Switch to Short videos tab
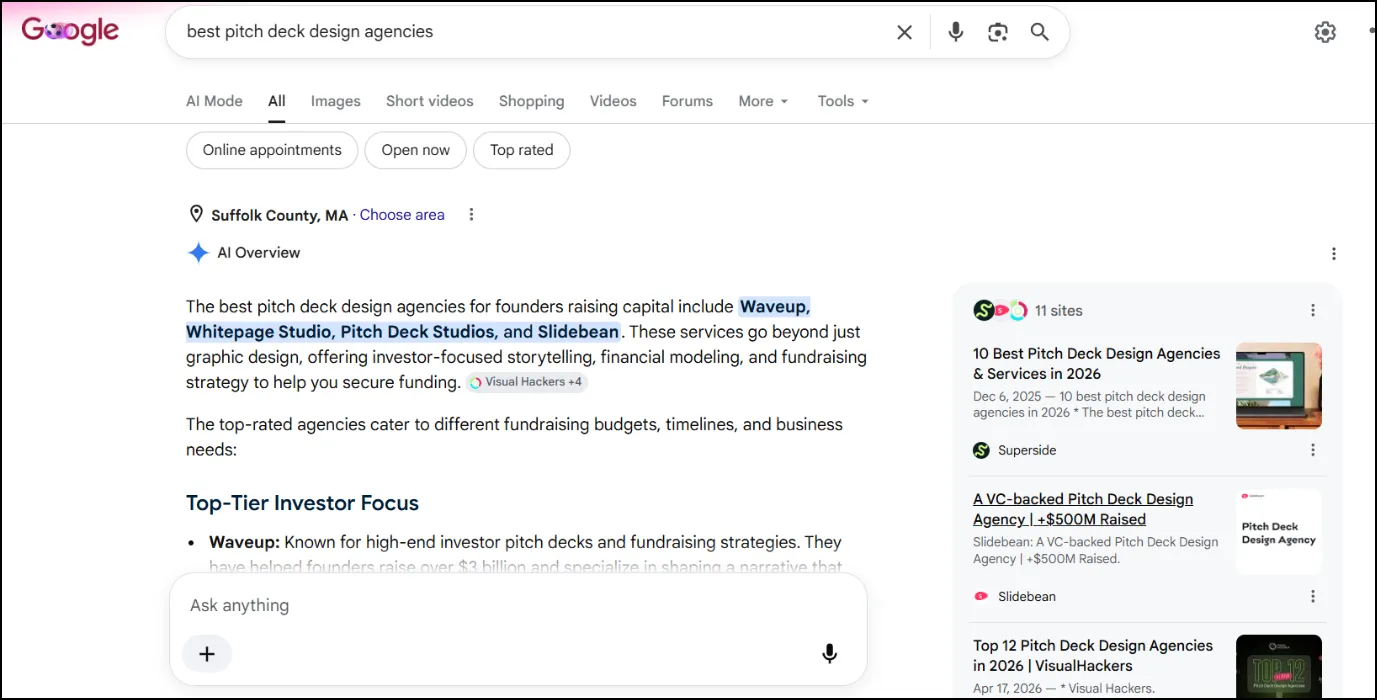1384x700 pixels. pyautogui.click(x=430, y=101)
